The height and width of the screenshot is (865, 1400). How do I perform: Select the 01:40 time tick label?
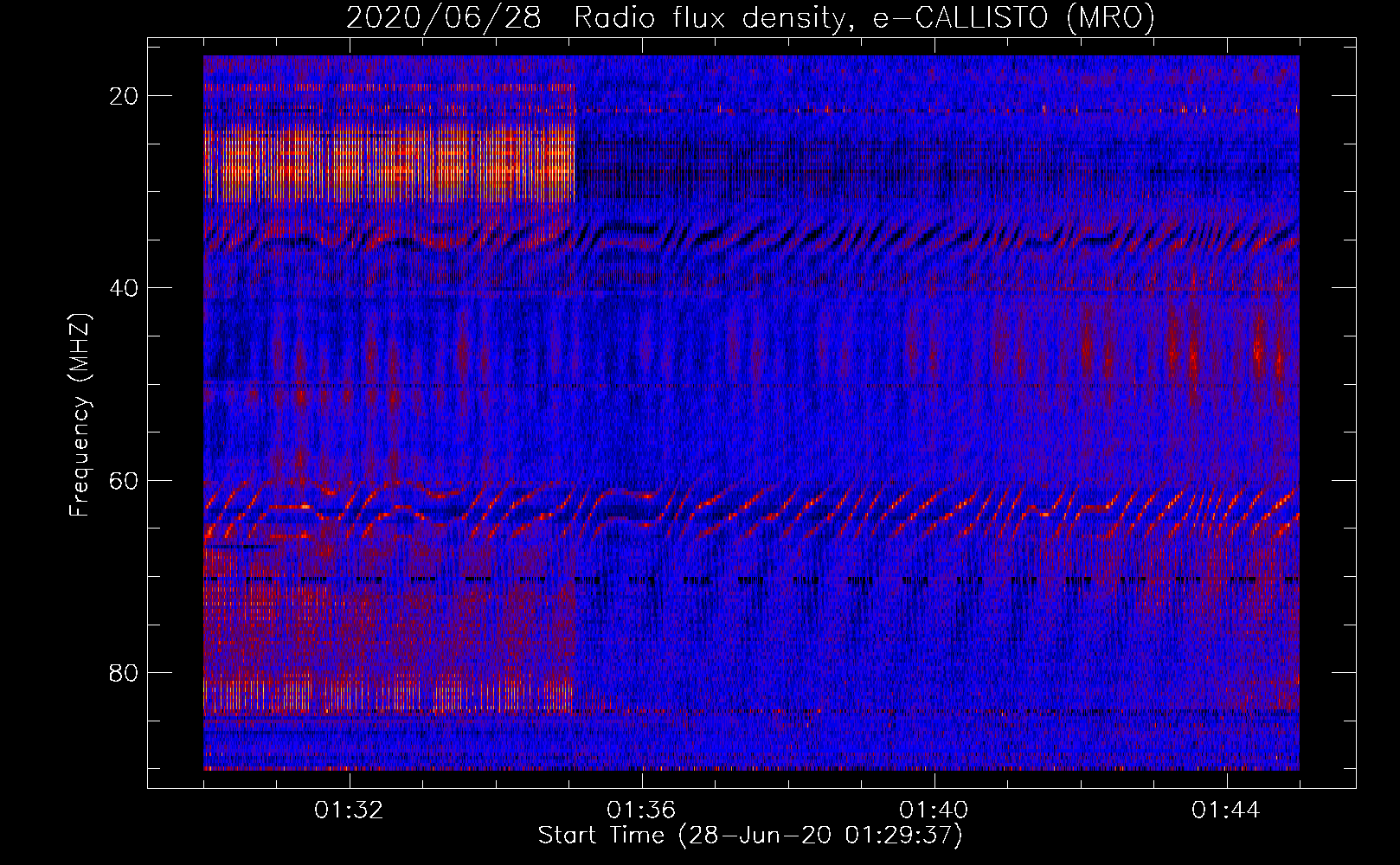coord(934,811)
